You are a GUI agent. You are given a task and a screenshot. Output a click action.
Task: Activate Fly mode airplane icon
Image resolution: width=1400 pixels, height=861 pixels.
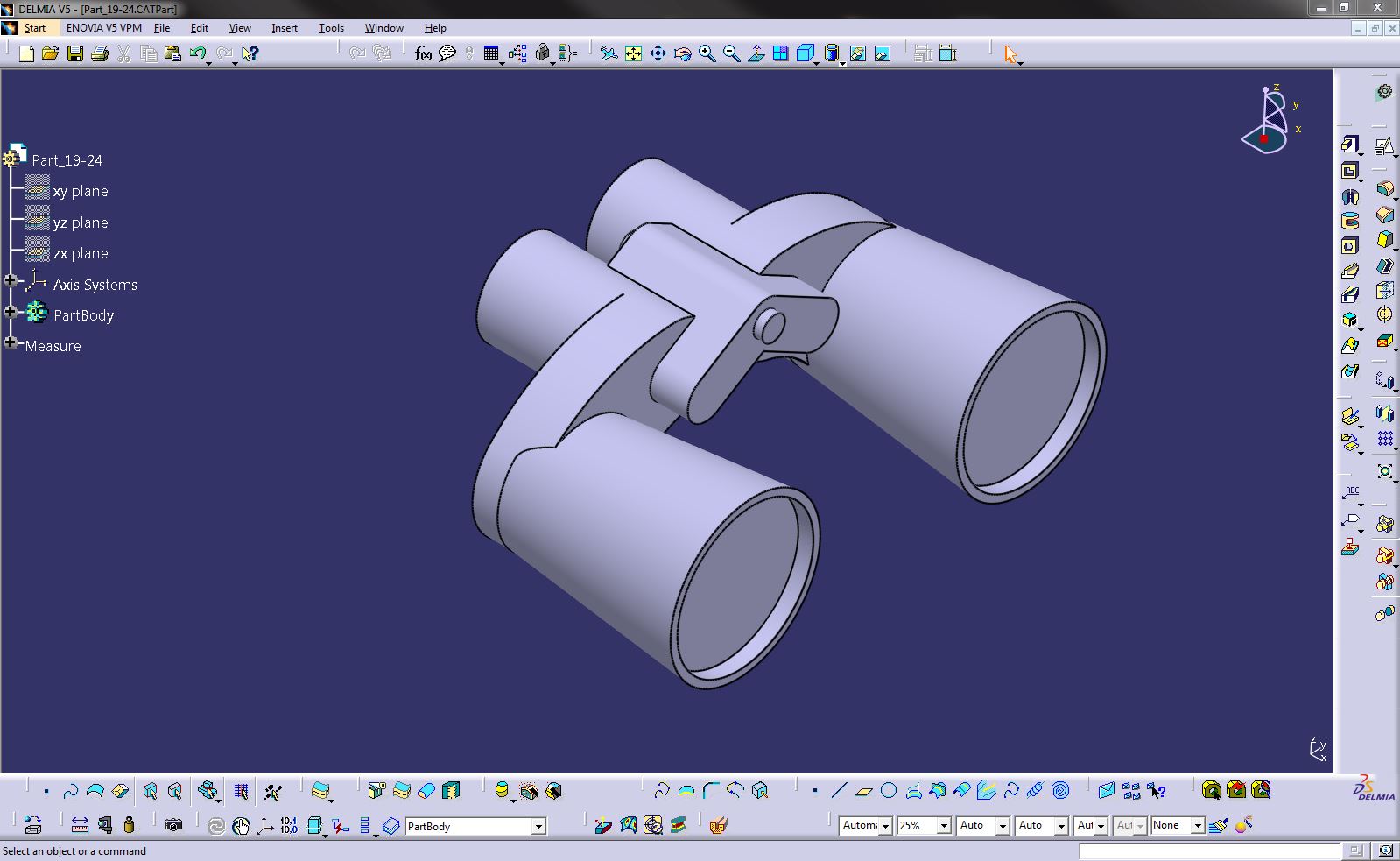pyautogui.click(x=609, y=54)
